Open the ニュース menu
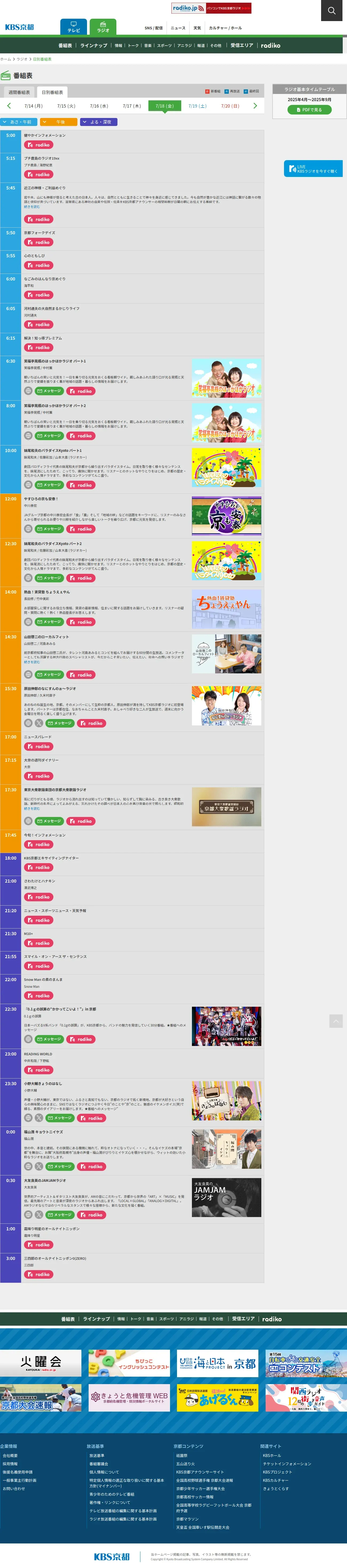This screenshot has height=1568, width=347. [178, 28]
